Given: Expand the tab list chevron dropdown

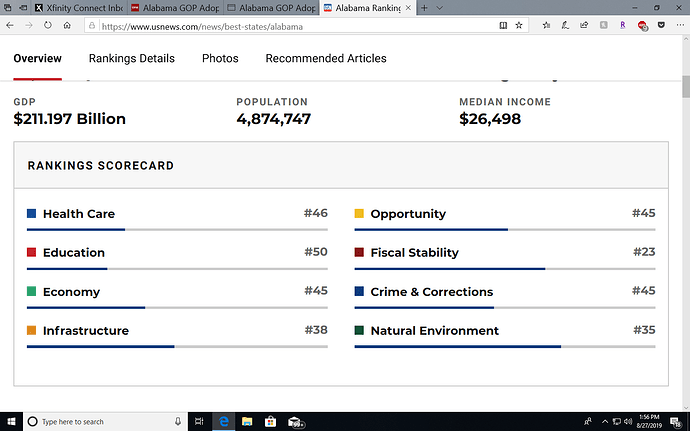Looking at the screenshot, I should tap(441, 7).
